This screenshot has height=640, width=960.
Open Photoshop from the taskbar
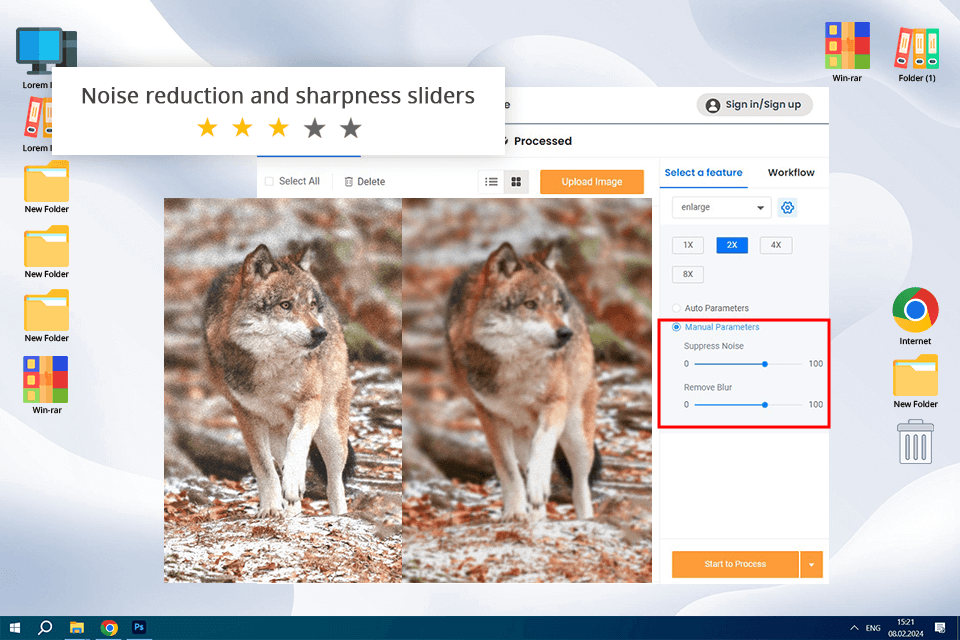140,628
